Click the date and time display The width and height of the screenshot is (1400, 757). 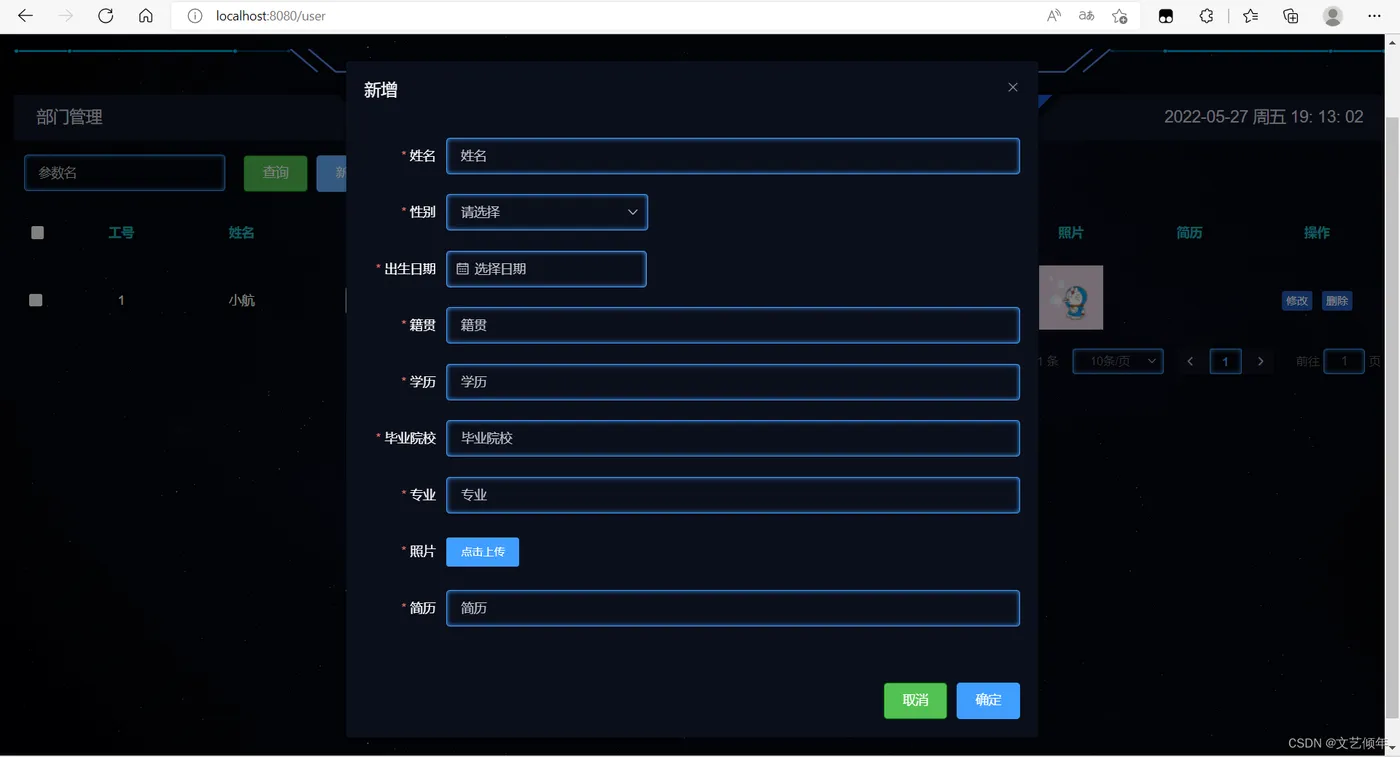pos(1263,117)
